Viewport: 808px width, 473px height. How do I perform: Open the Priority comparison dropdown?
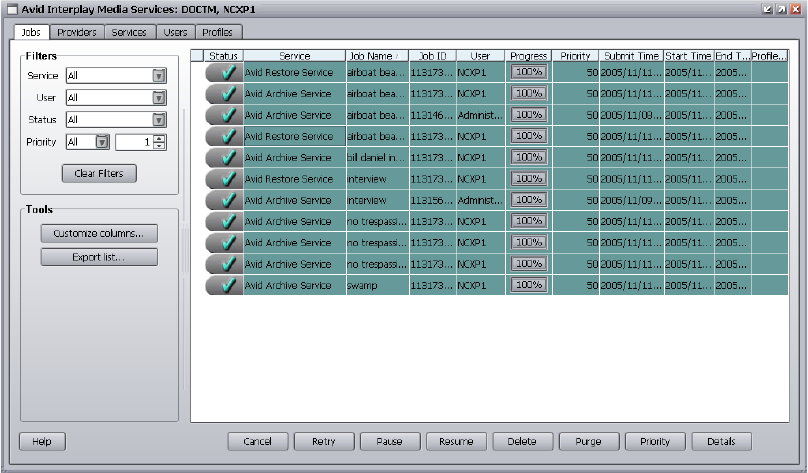tap(103, 142)
